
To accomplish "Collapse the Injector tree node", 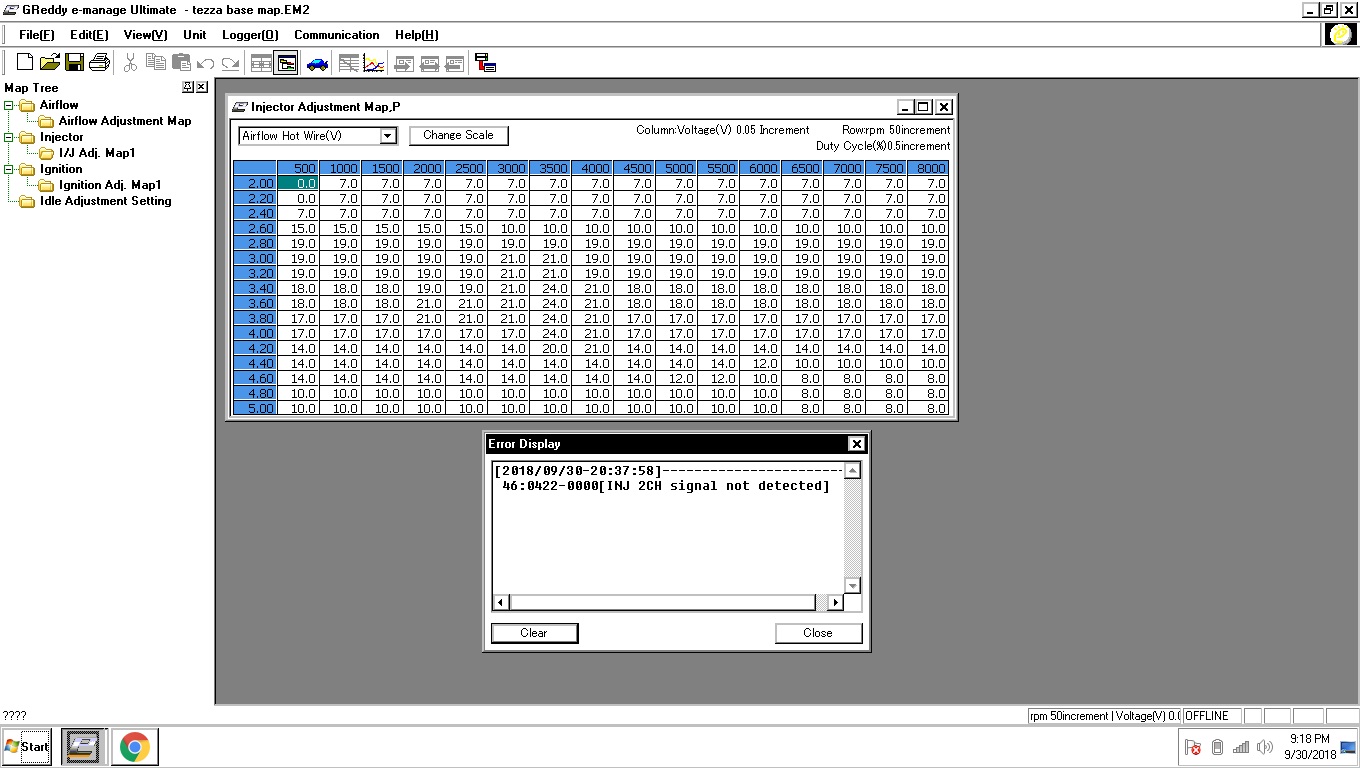I will click(9, 137).
